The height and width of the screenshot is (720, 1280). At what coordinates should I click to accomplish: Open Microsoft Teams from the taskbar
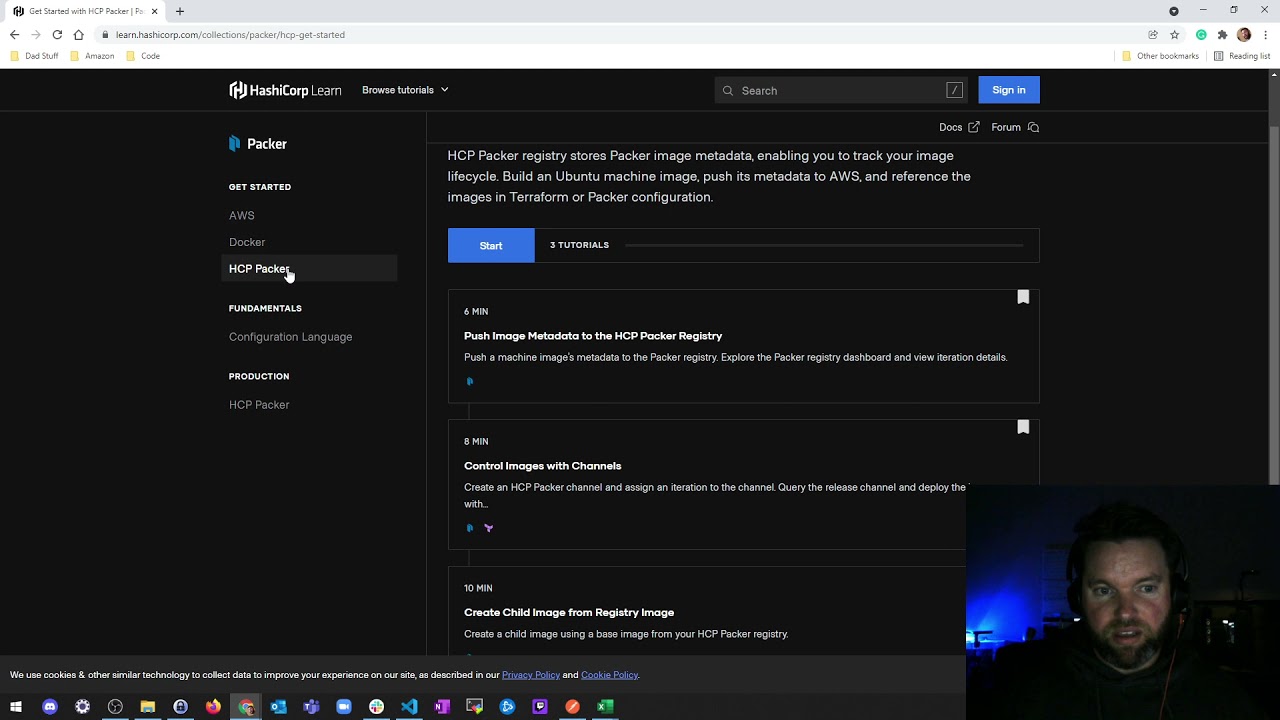click(x=311, y=707)
